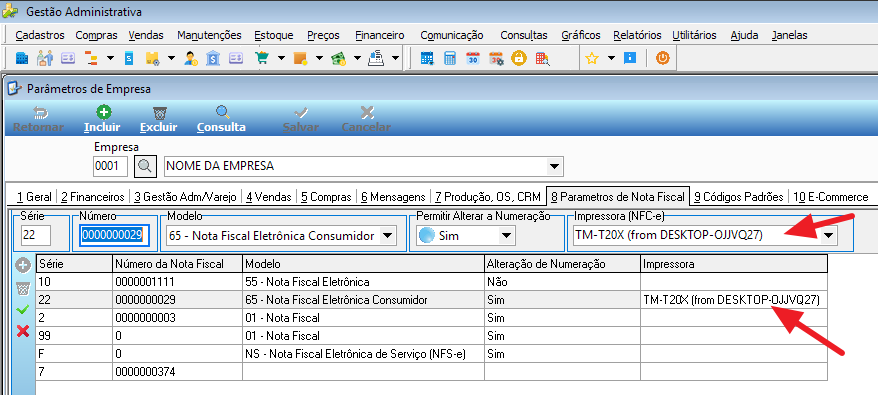This screenshot has width=878, height=395.
Task: Switch to the 4 Vendas tab
Action: (x=269, y=197)
